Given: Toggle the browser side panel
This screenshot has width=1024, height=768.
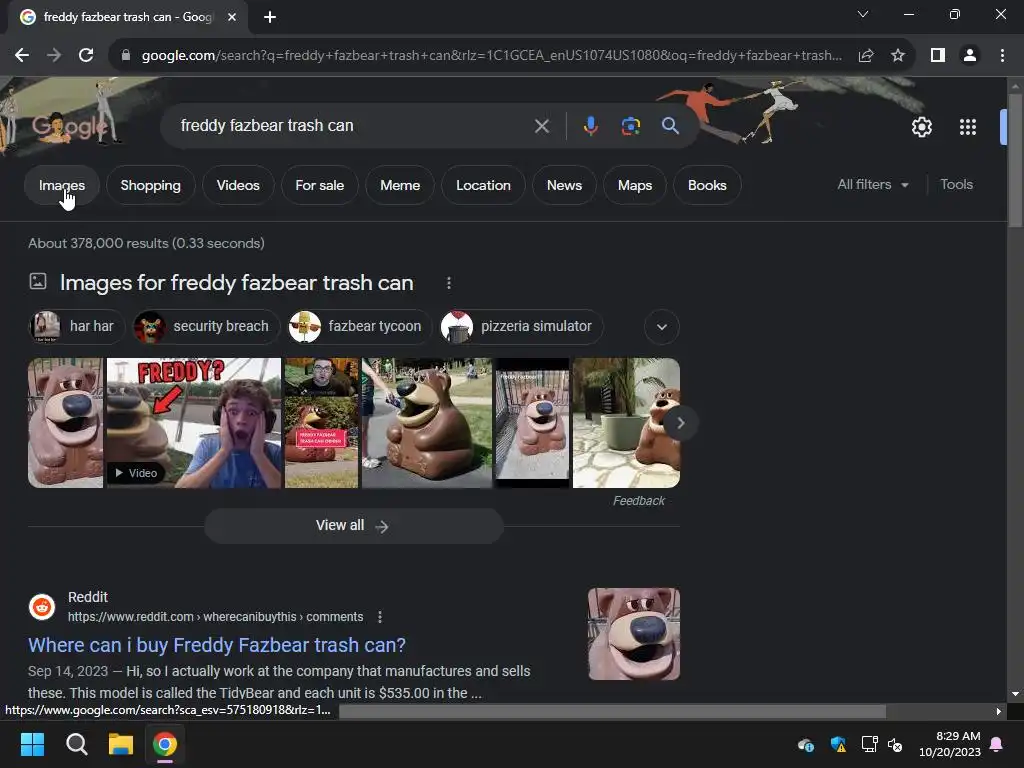Looking at the screenshot, I should 938,56.
